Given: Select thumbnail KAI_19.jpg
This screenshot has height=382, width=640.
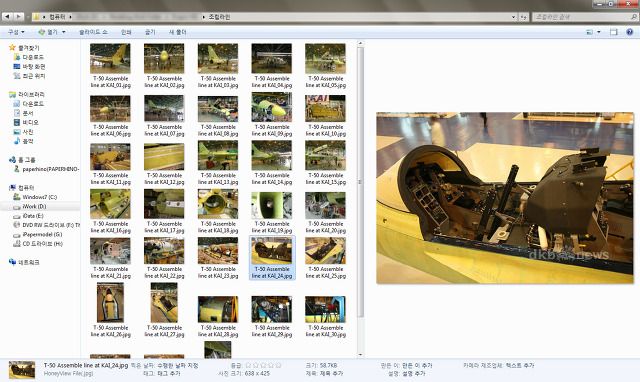Looking at the screenshot, I should [x=271, y=205].
